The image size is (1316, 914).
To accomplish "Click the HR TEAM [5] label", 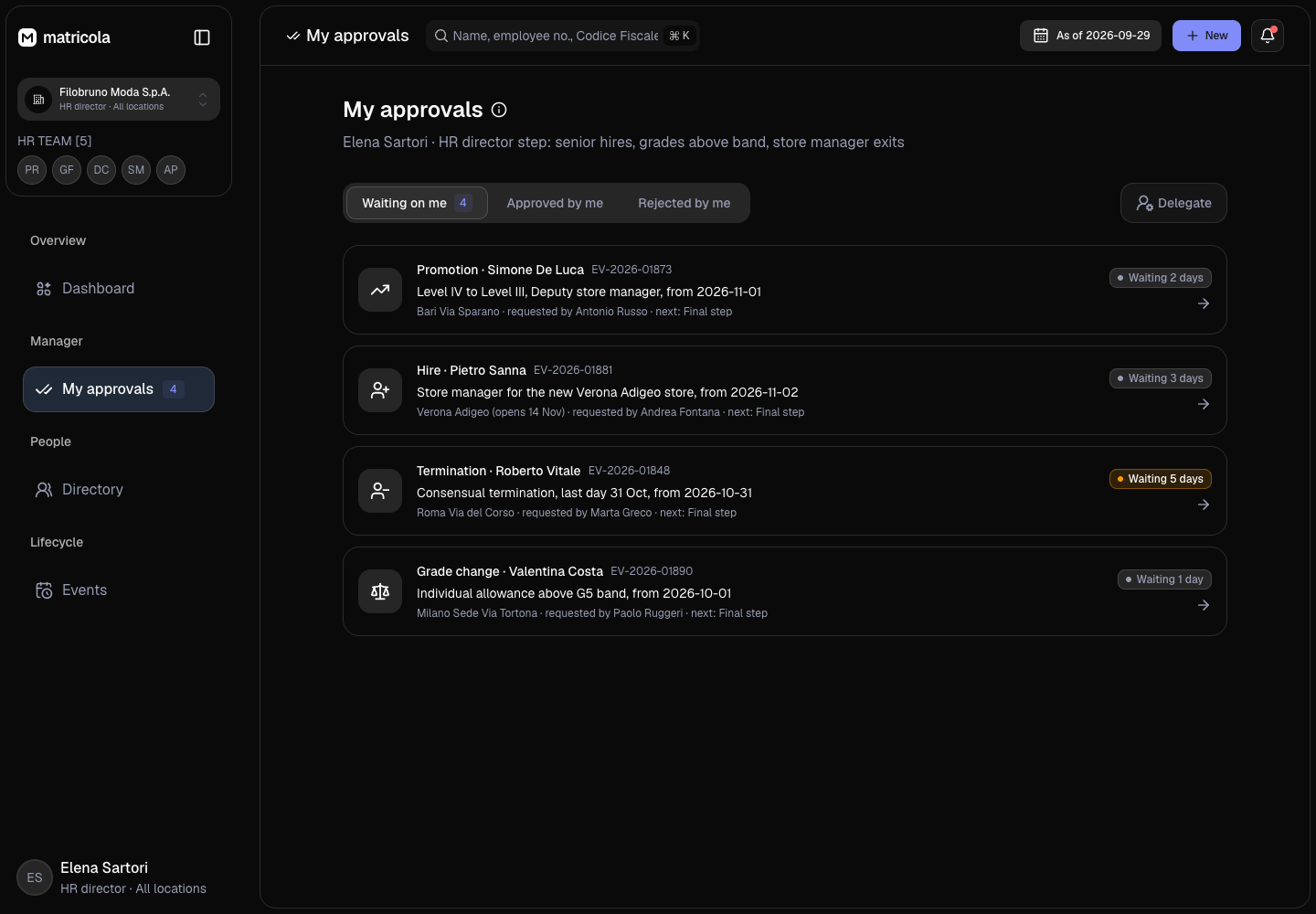I will tap(55, 141).
